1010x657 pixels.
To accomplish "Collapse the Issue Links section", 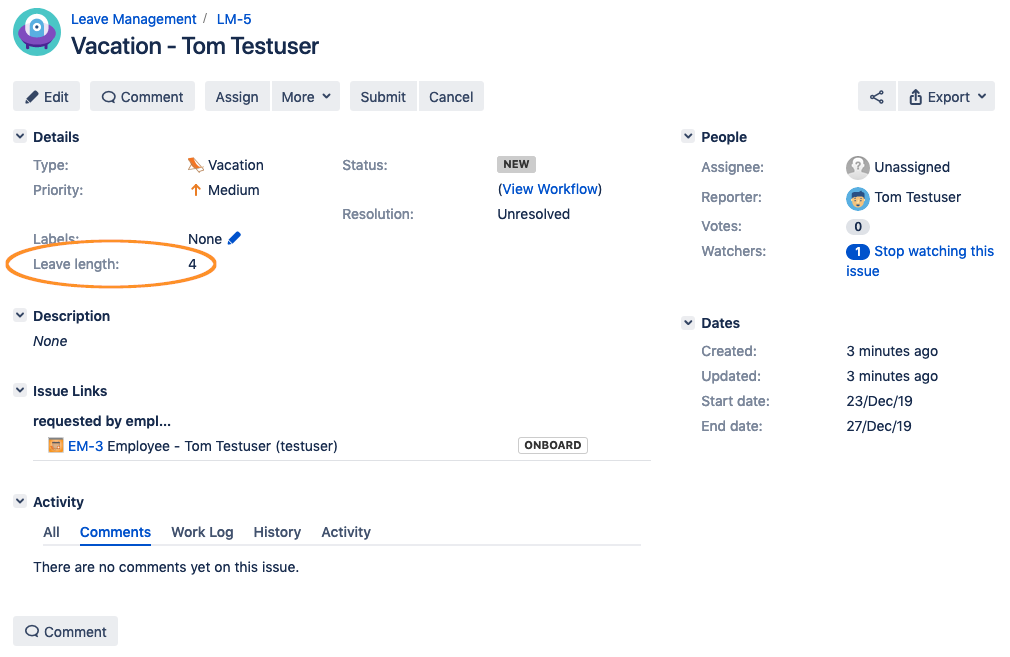I will point(20,390).
